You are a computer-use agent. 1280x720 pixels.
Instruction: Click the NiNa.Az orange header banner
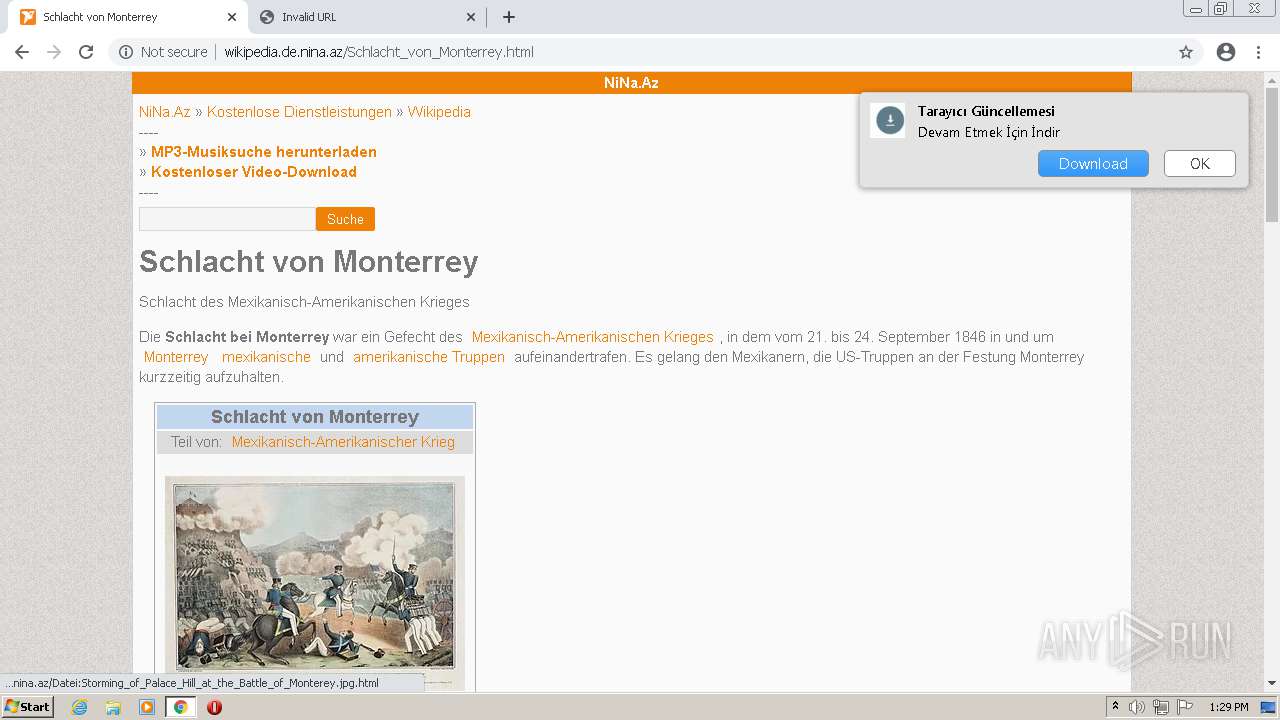point(631,83)
